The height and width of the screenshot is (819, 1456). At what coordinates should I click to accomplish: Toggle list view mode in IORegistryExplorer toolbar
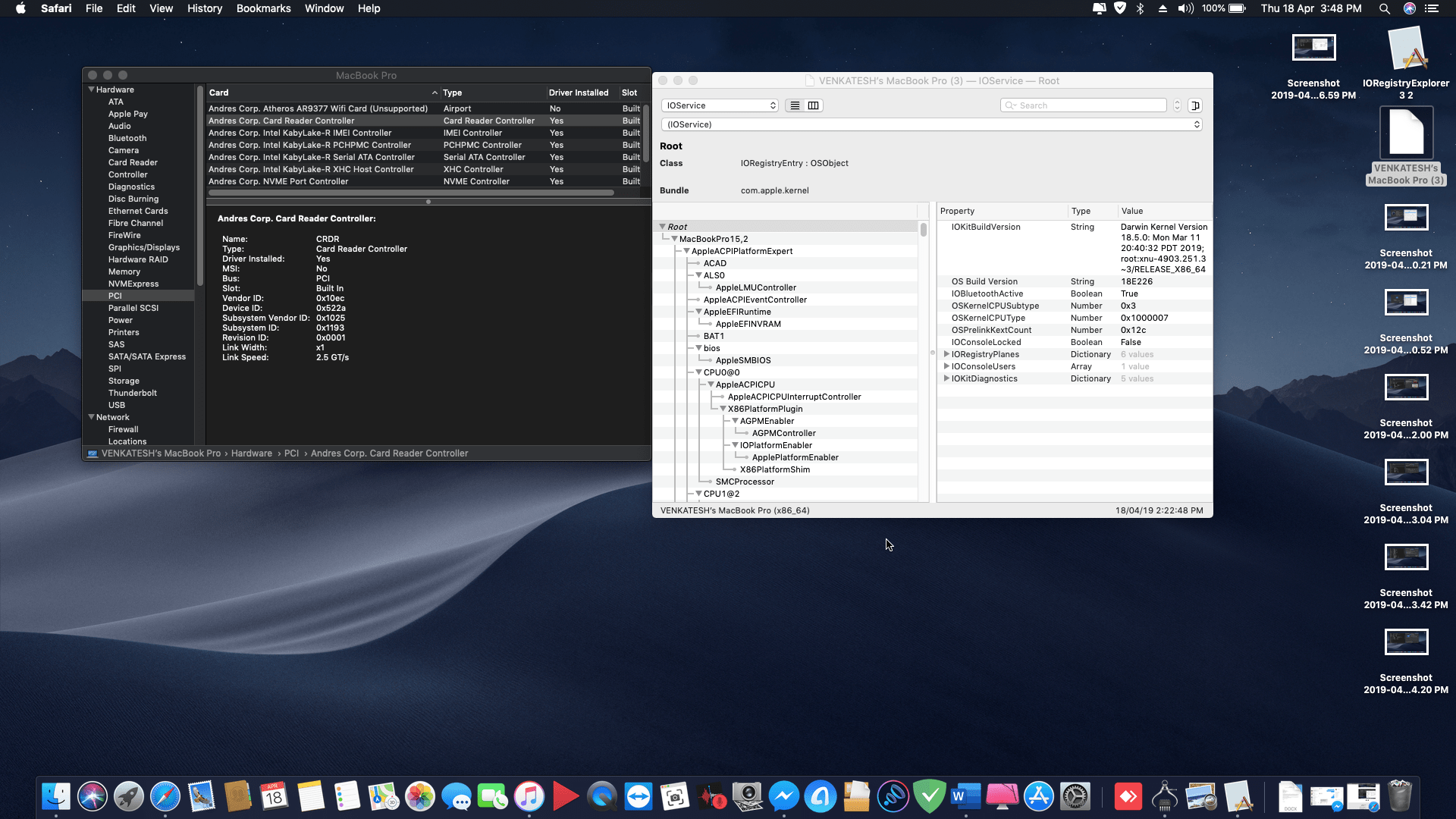794,105
